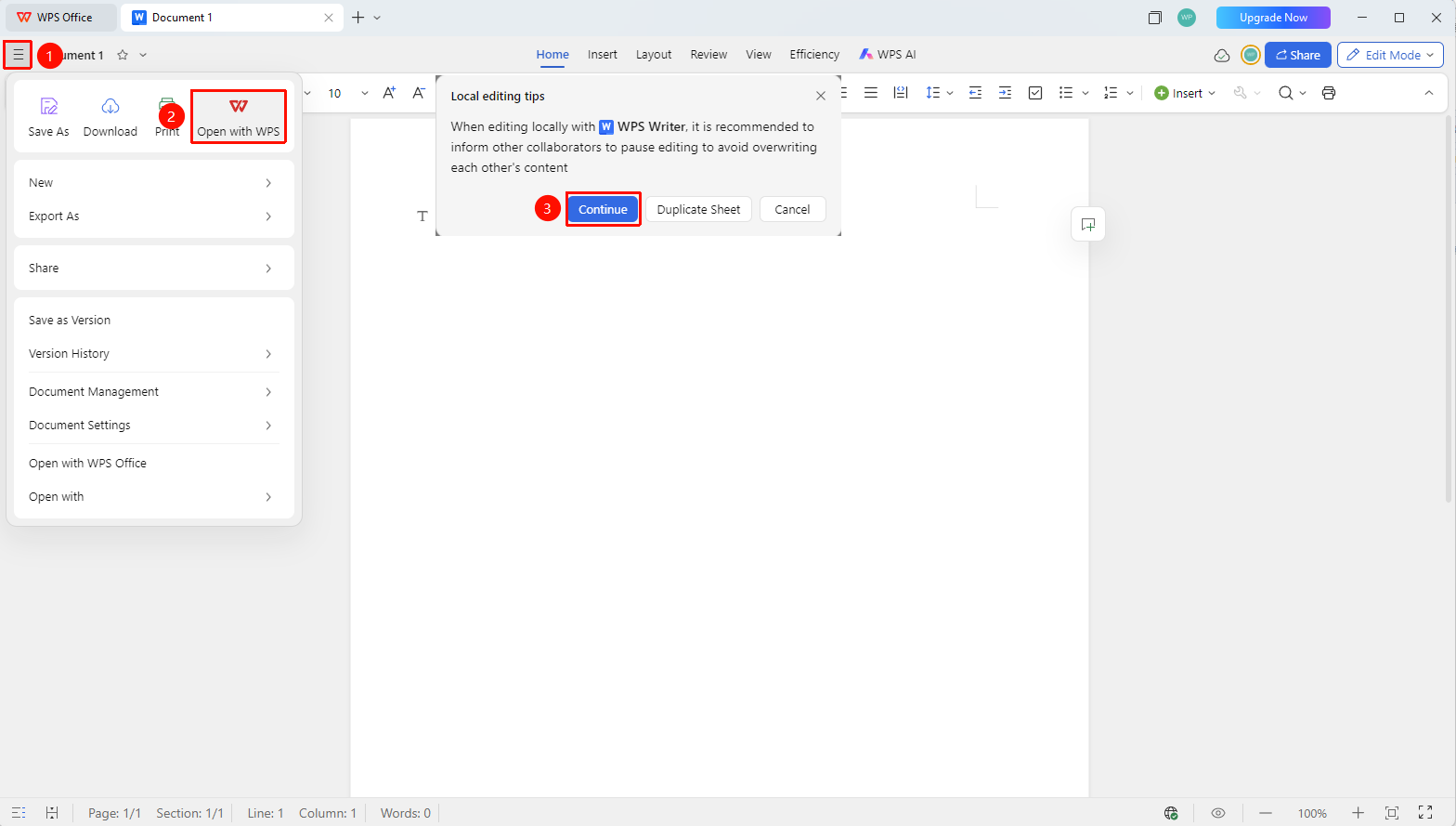Insert a checkbox via toolbar icon
The width and height of the screenshot is (1456, 826).
(x=1035, y=93)
